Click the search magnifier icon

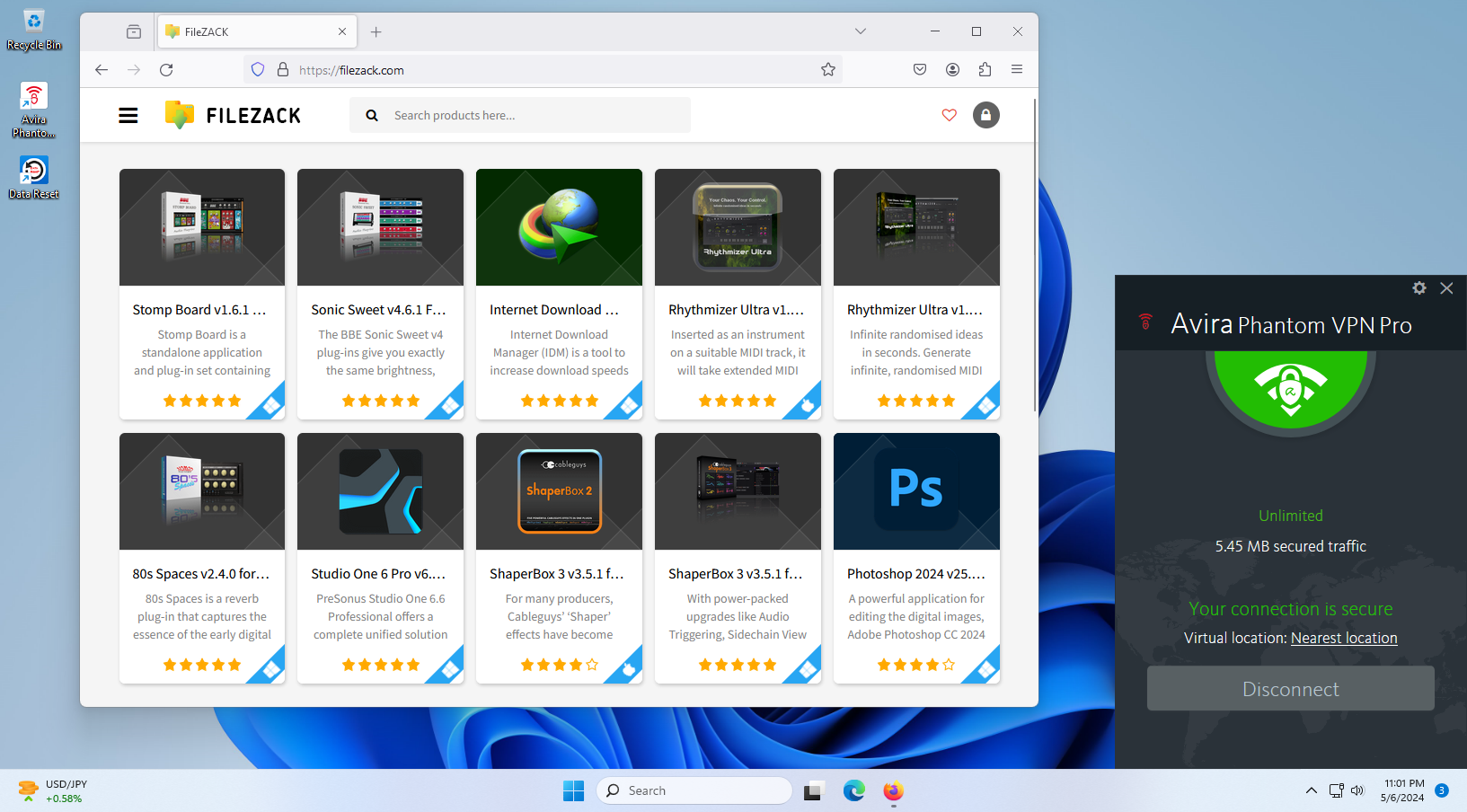[371, 115]
